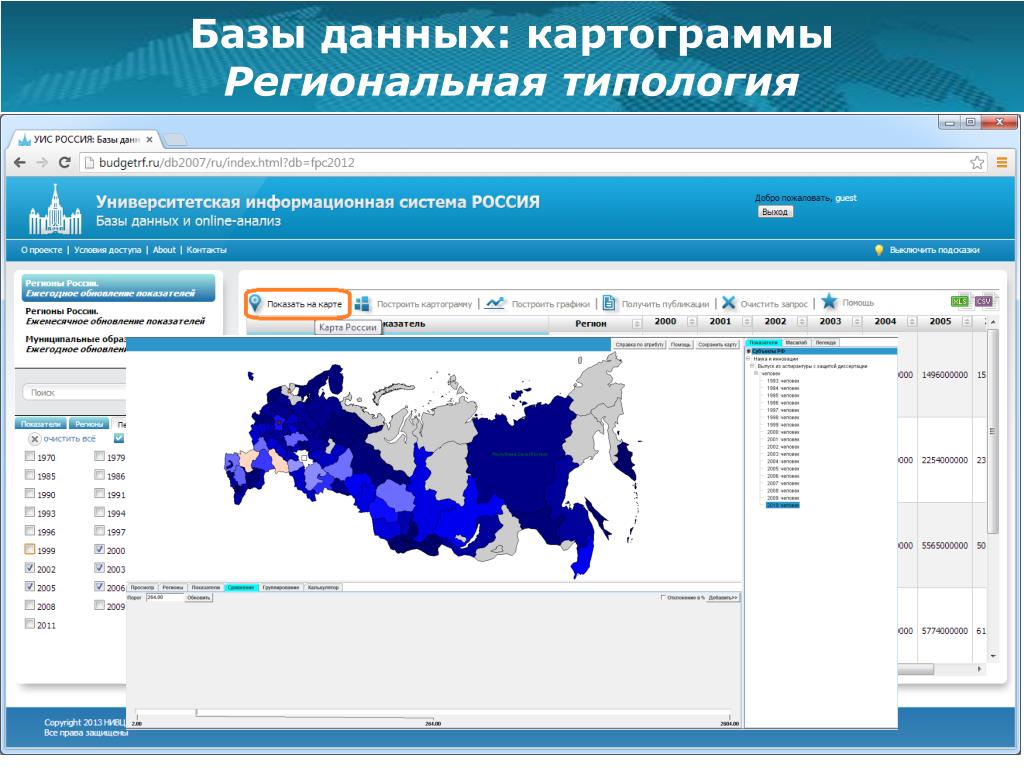Image resolution: width=1024 pixels, height=768 pixels.
Task: Click the Выход button
Action: pyautogui.click(x=775, y=212)
